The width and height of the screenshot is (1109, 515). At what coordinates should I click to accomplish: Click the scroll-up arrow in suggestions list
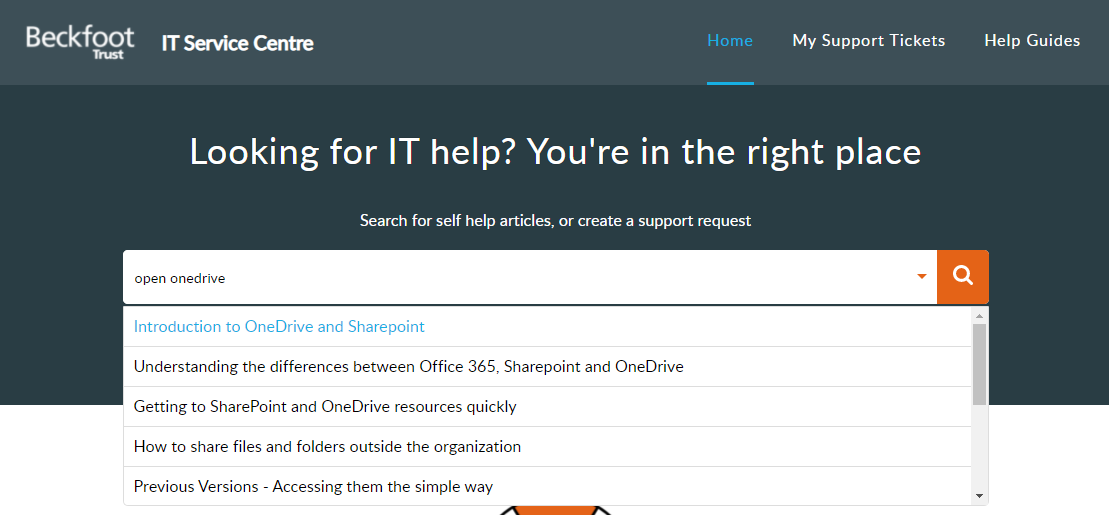pos(980,316)
